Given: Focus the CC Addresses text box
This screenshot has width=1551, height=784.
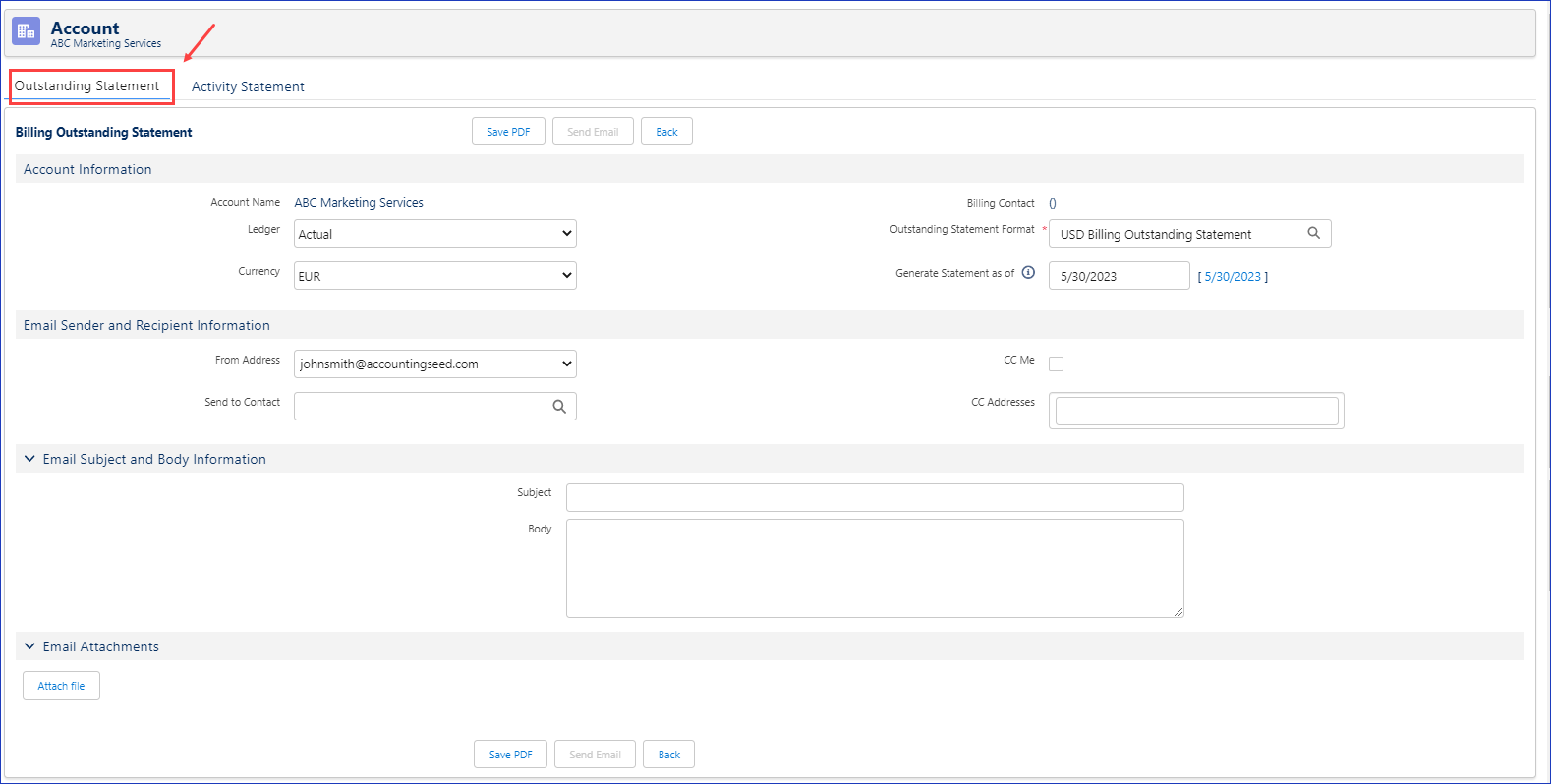Looking at the screenshot, I should click(x=1196, y=411).
